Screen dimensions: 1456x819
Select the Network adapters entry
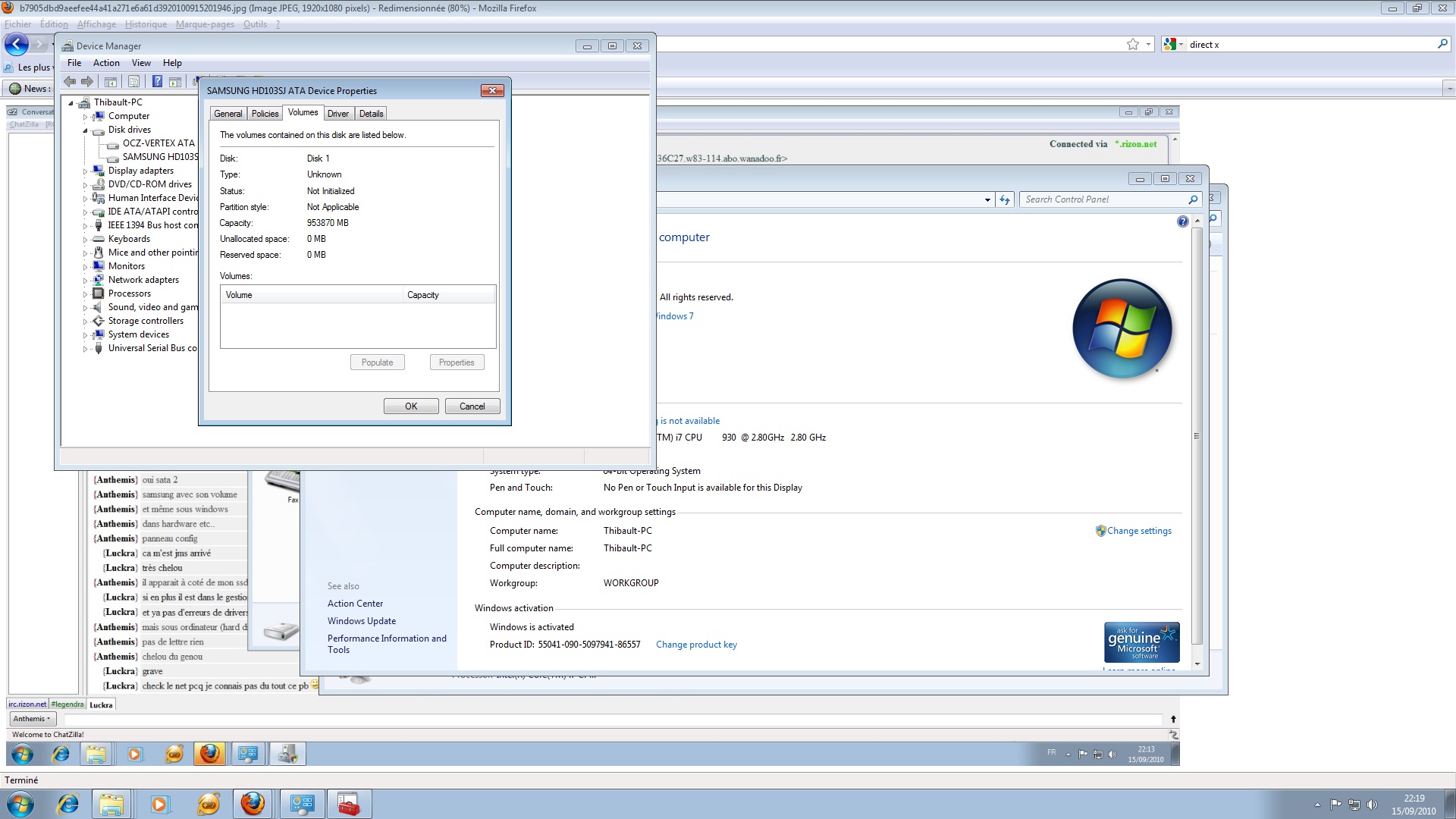click(143, 280)
